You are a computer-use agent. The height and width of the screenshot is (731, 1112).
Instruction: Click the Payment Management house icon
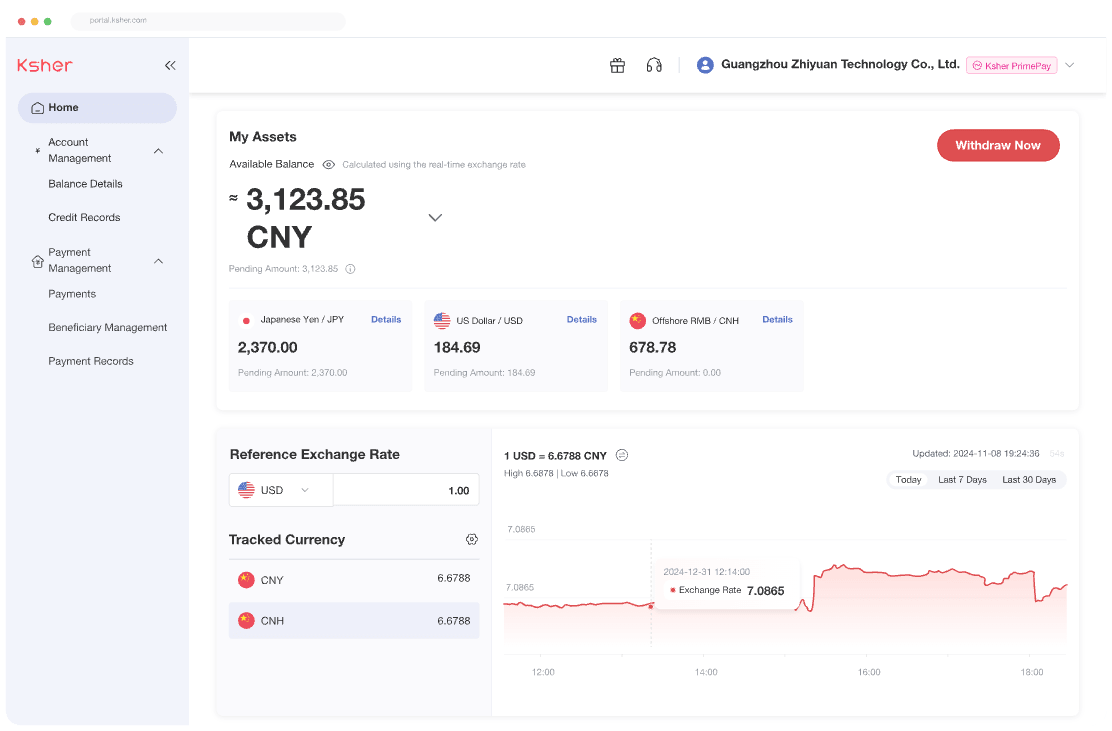click(x=38, y=261)
